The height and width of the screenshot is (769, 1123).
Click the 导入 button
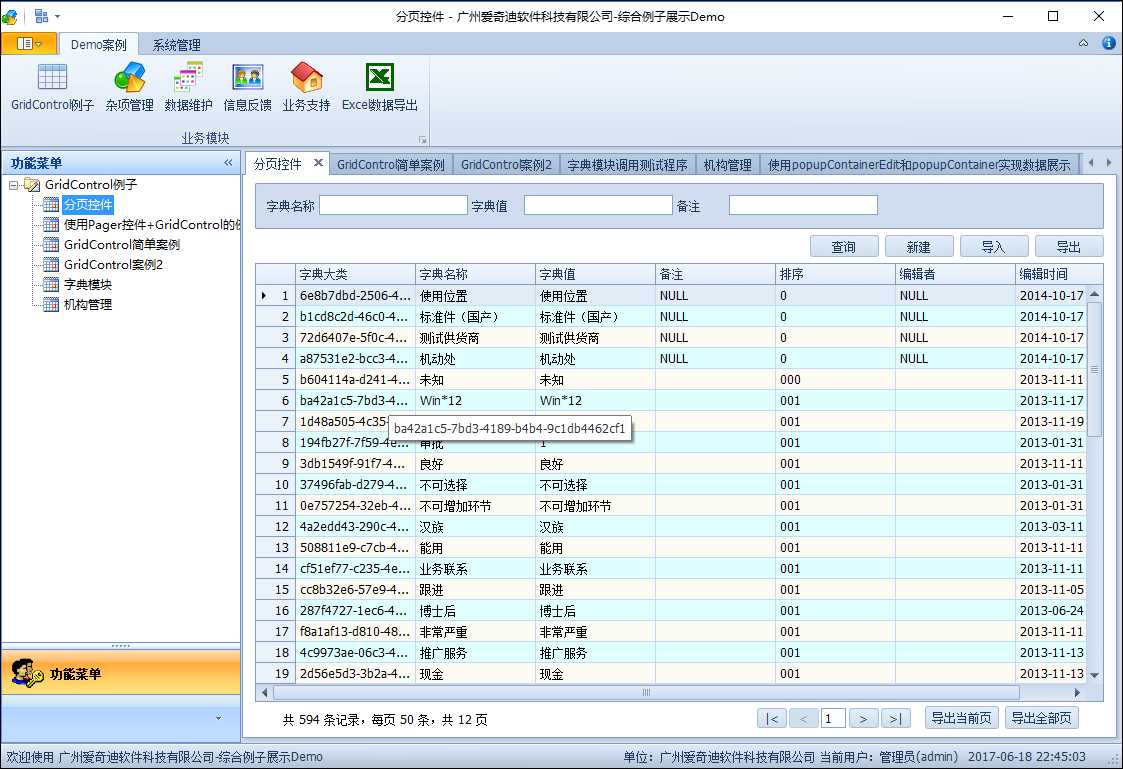(x=994, y=246)
